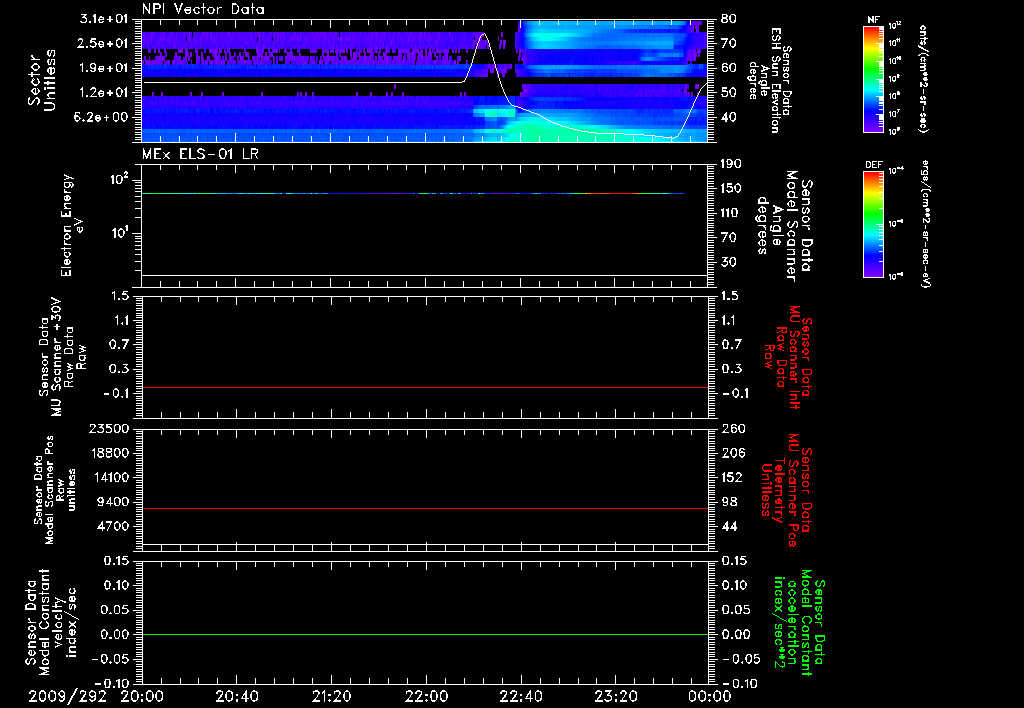Click the Electron Energy eV axis label
1024x708 pixels.
72,225
